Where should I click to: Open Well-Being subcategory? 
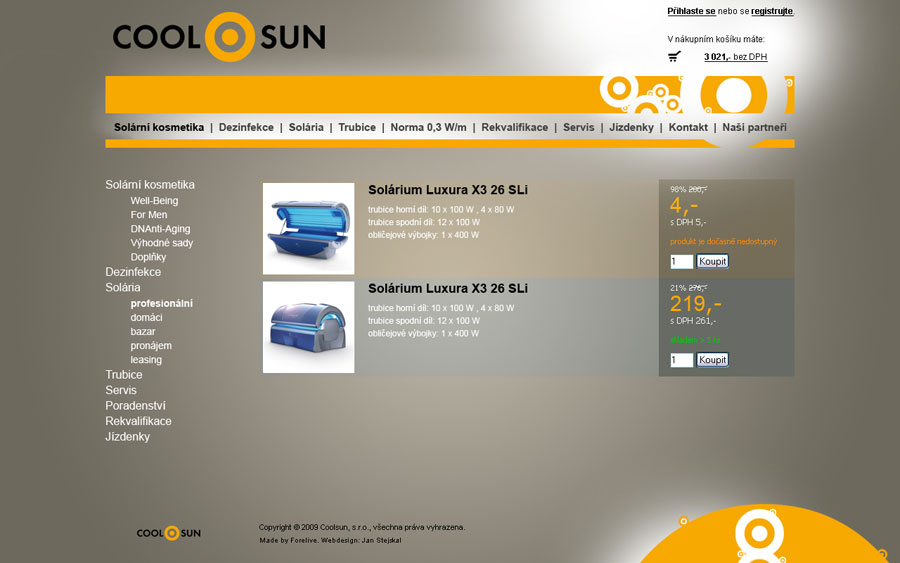tap(154, 201)
